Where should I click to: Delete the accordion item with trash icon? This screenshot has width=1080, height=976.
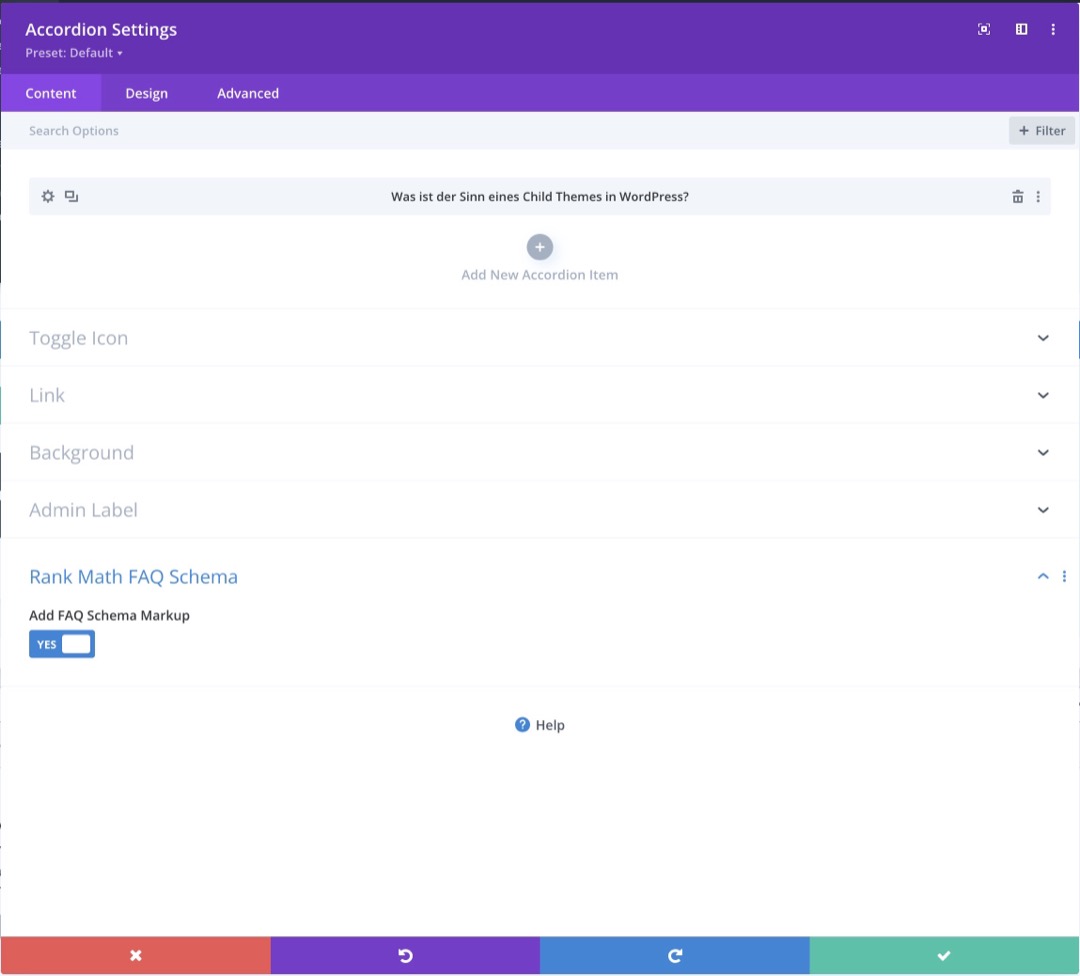[x=1017, y=197]
